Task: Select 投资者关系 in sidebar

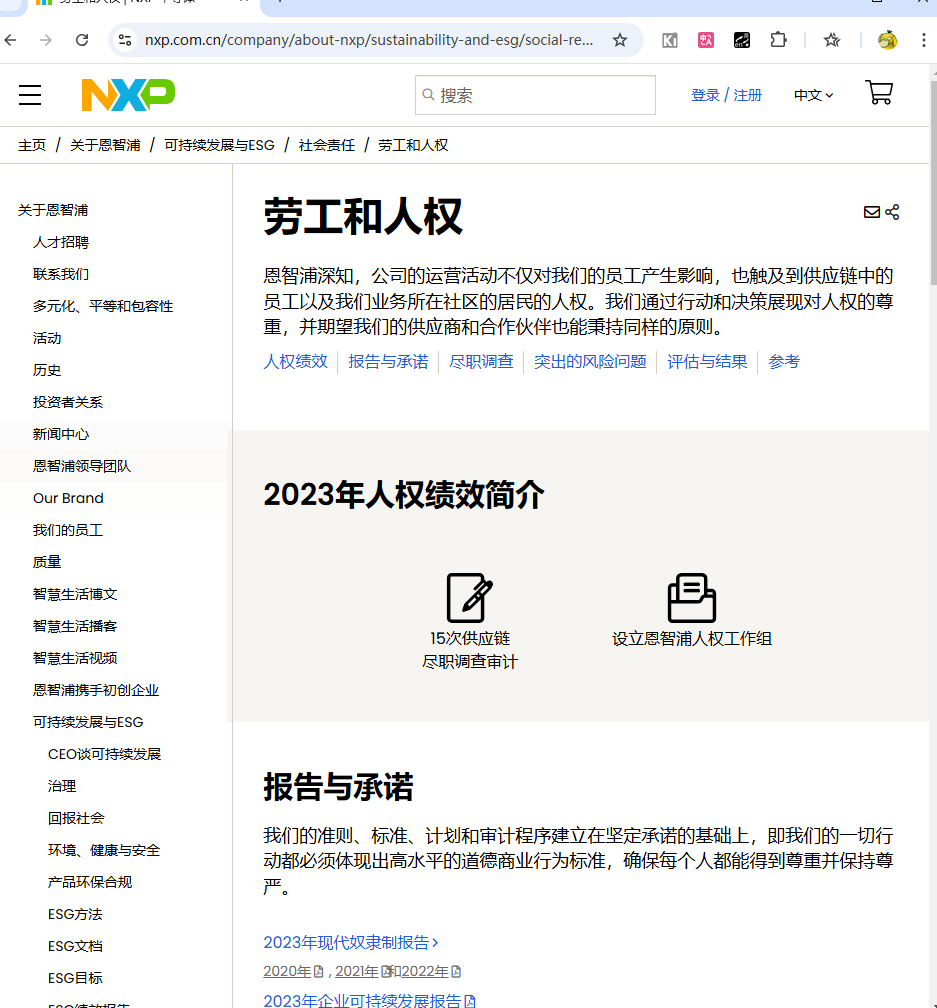Action: pyautogui.click(x=68, y=402)
